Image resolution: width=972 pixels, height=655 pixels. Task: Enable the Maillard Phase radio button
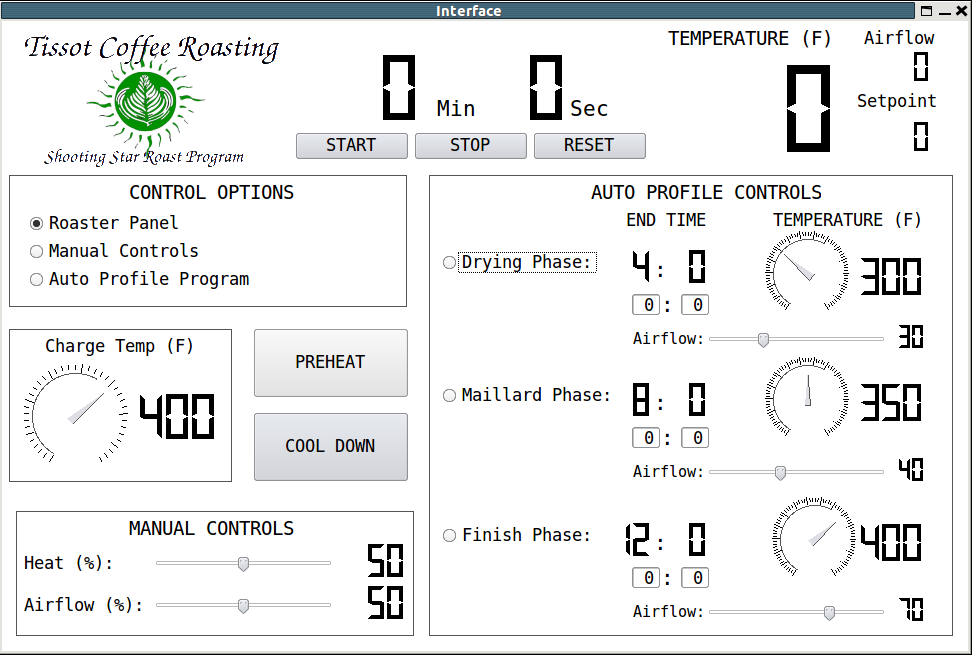[x=449, y=395]
